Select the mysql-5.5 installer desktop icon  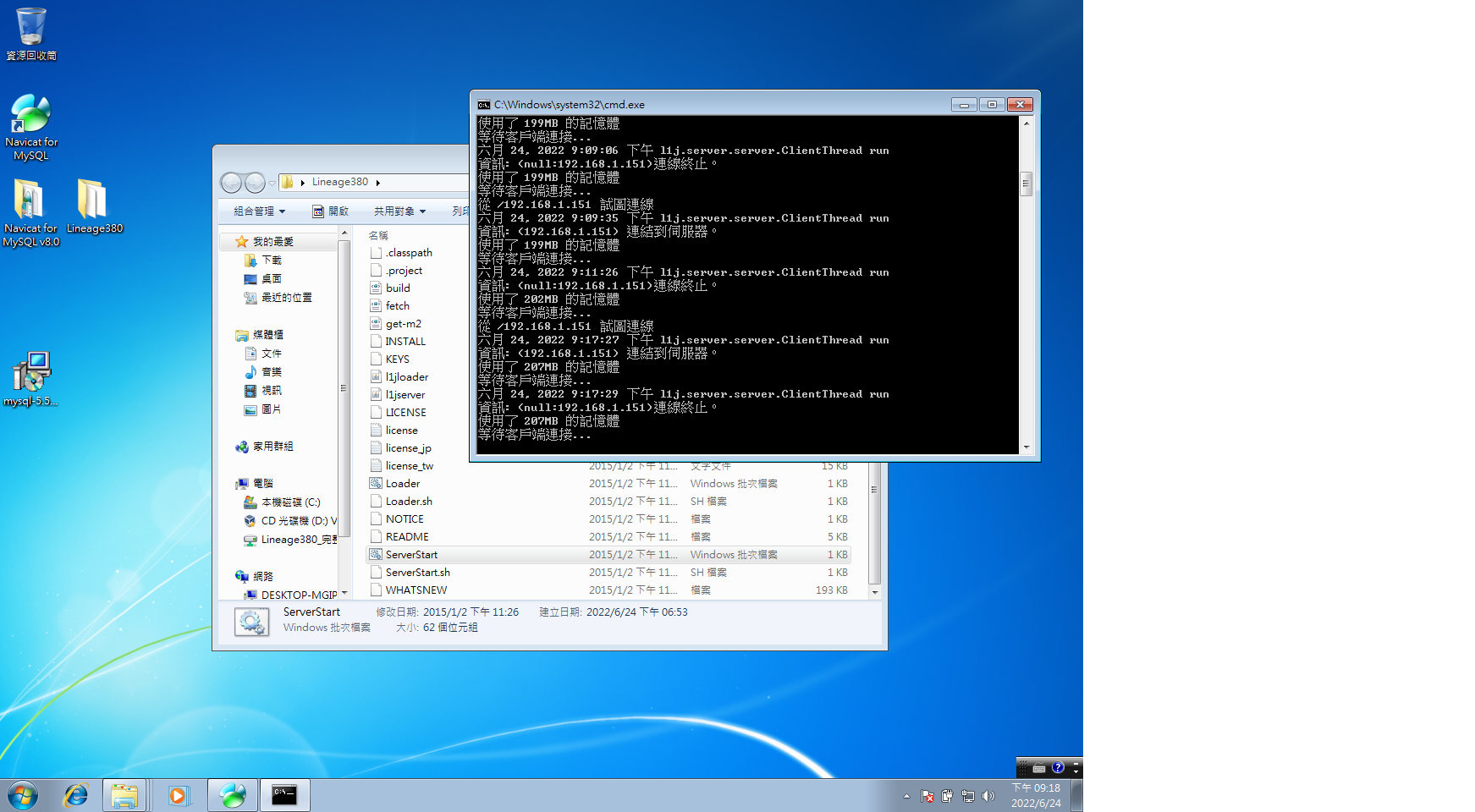click(x=31, y=379)
